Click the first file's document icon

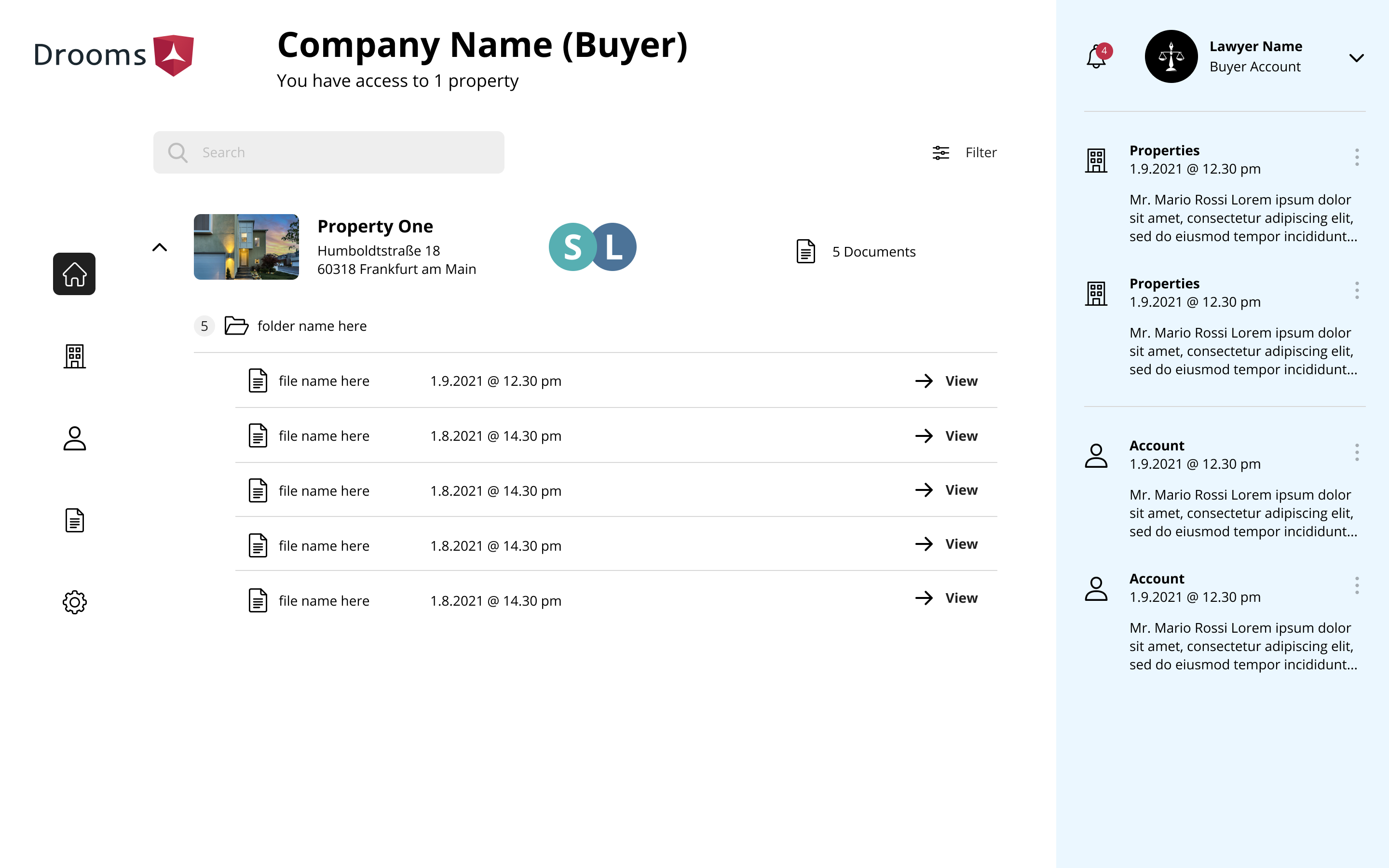pos(258,380)
